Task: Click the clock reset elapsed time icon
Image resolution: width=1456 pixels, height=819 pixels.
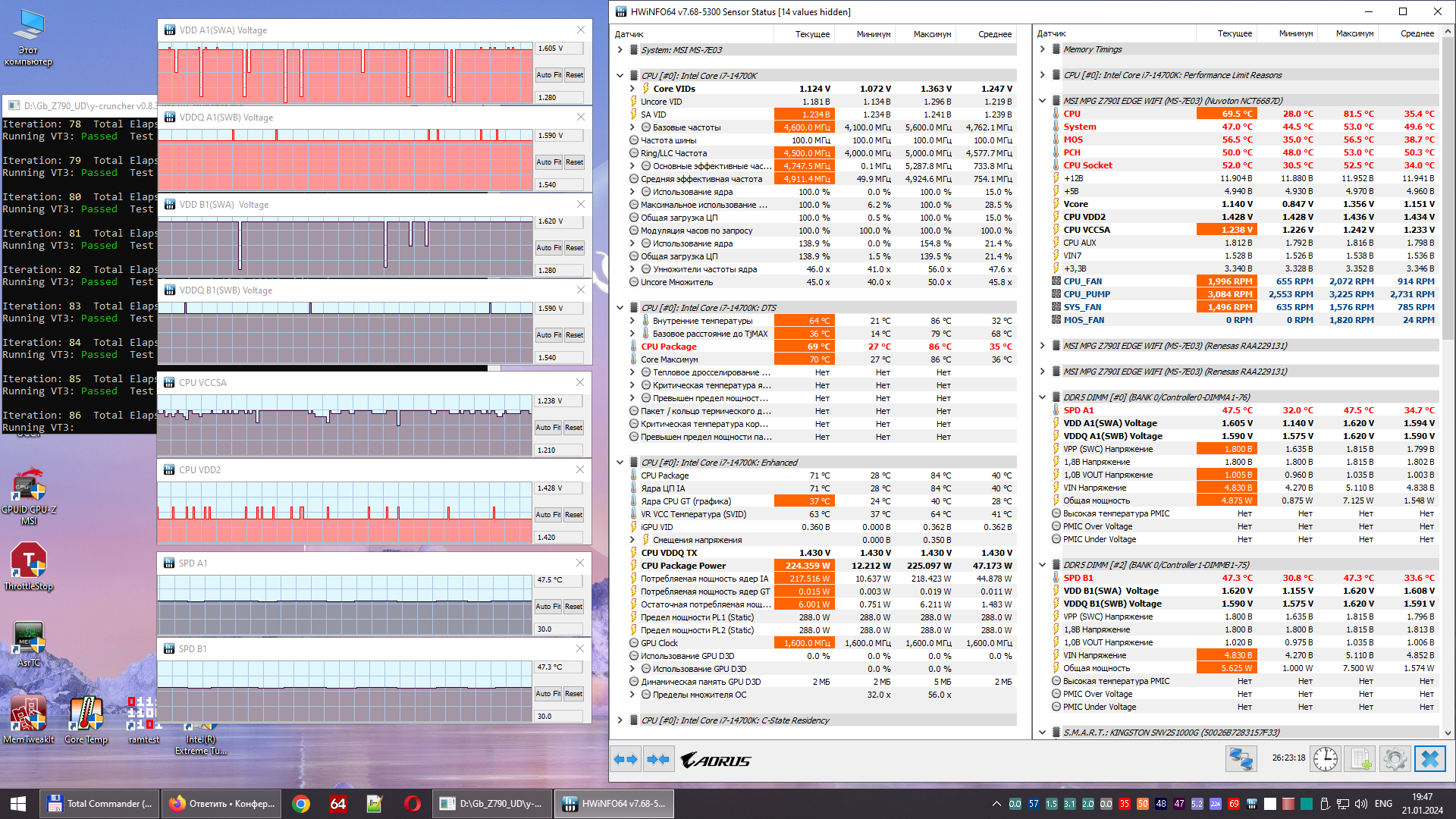Action: (x=1325, y=759)
